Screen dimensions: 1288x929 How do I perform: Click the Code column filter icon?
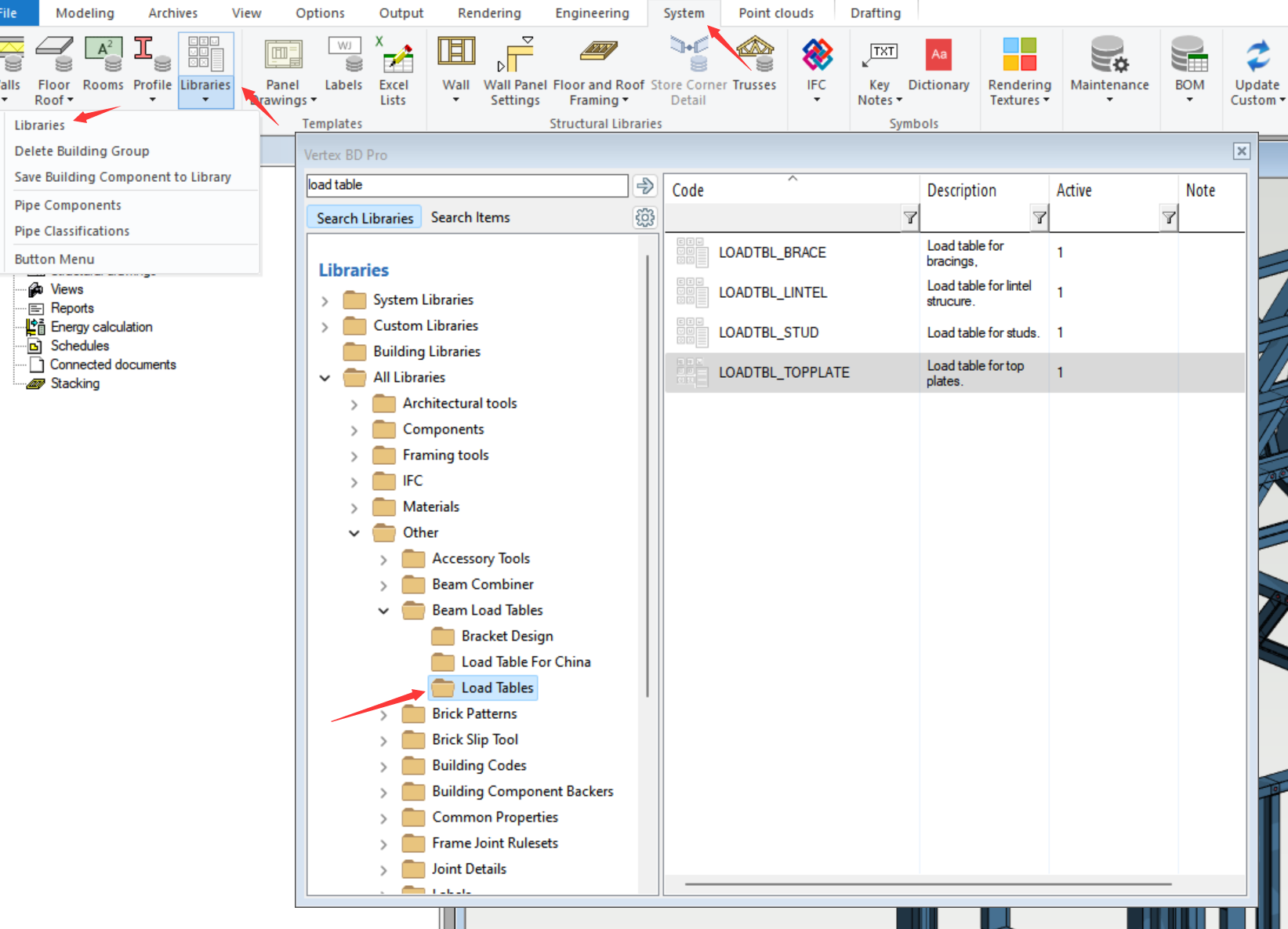909,218
